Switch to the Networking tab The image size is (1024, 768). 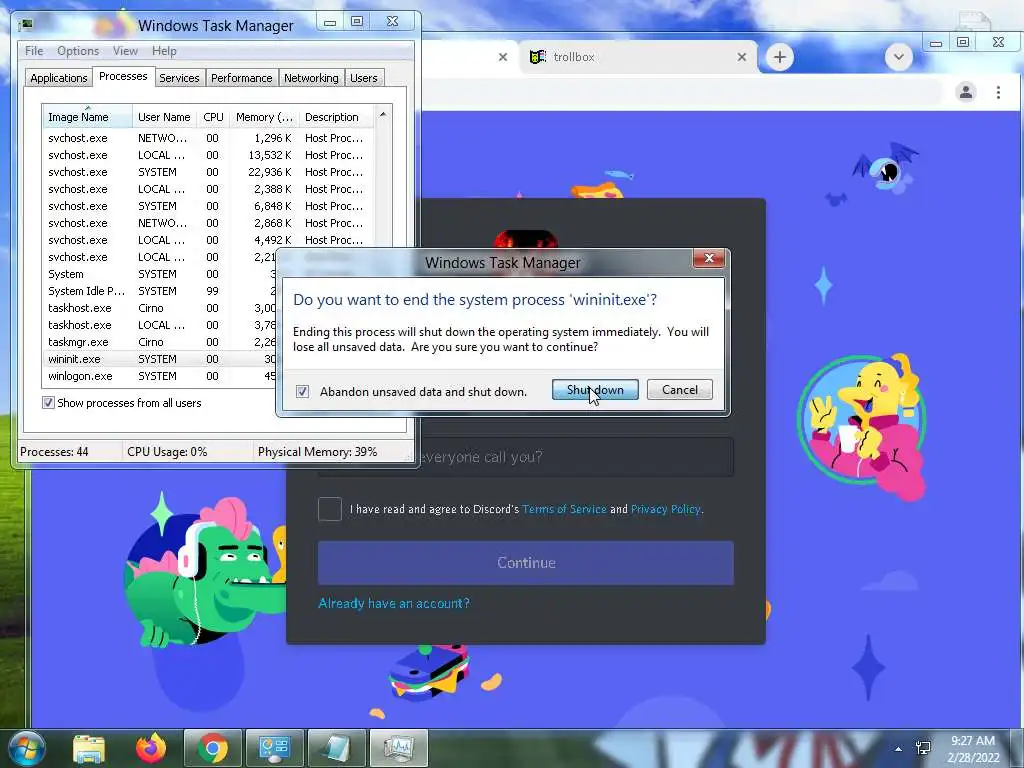tap(311, 78)
